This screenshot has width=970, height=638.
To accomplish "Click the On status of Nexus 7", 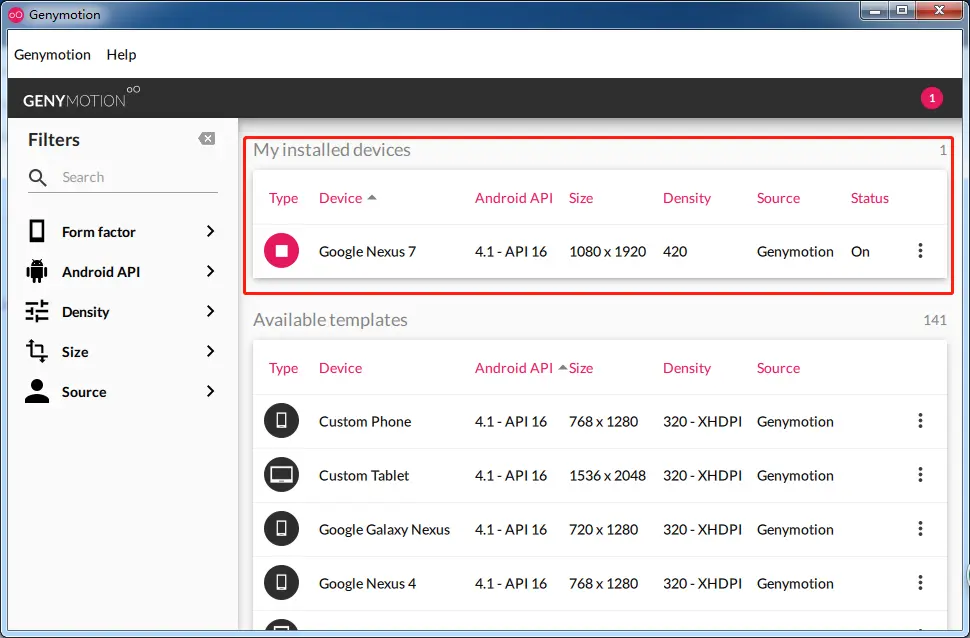I will (x=860, y=252).
